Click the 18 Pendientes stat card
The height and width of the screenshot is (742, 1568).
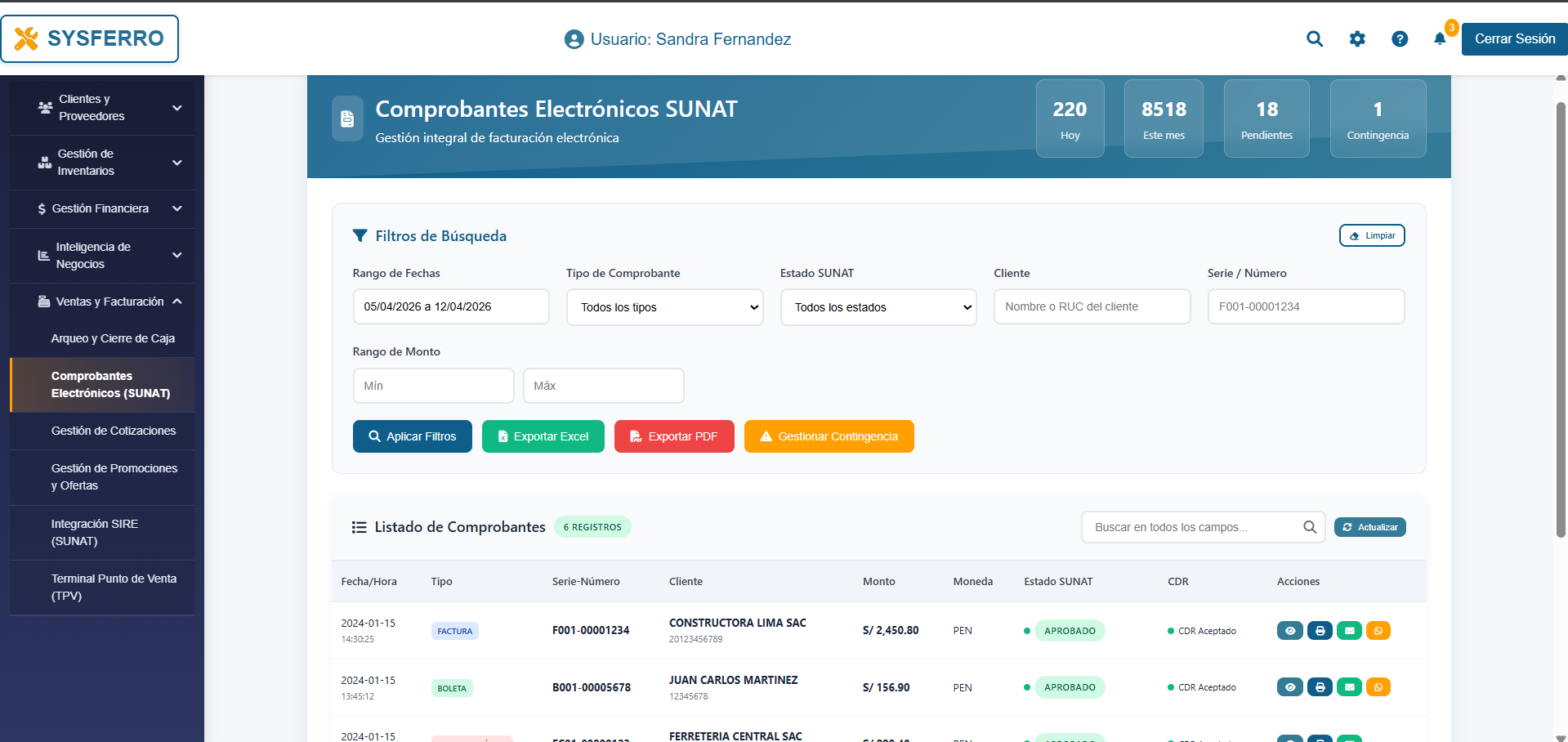pyautogui.click(x=1266, y=118)
